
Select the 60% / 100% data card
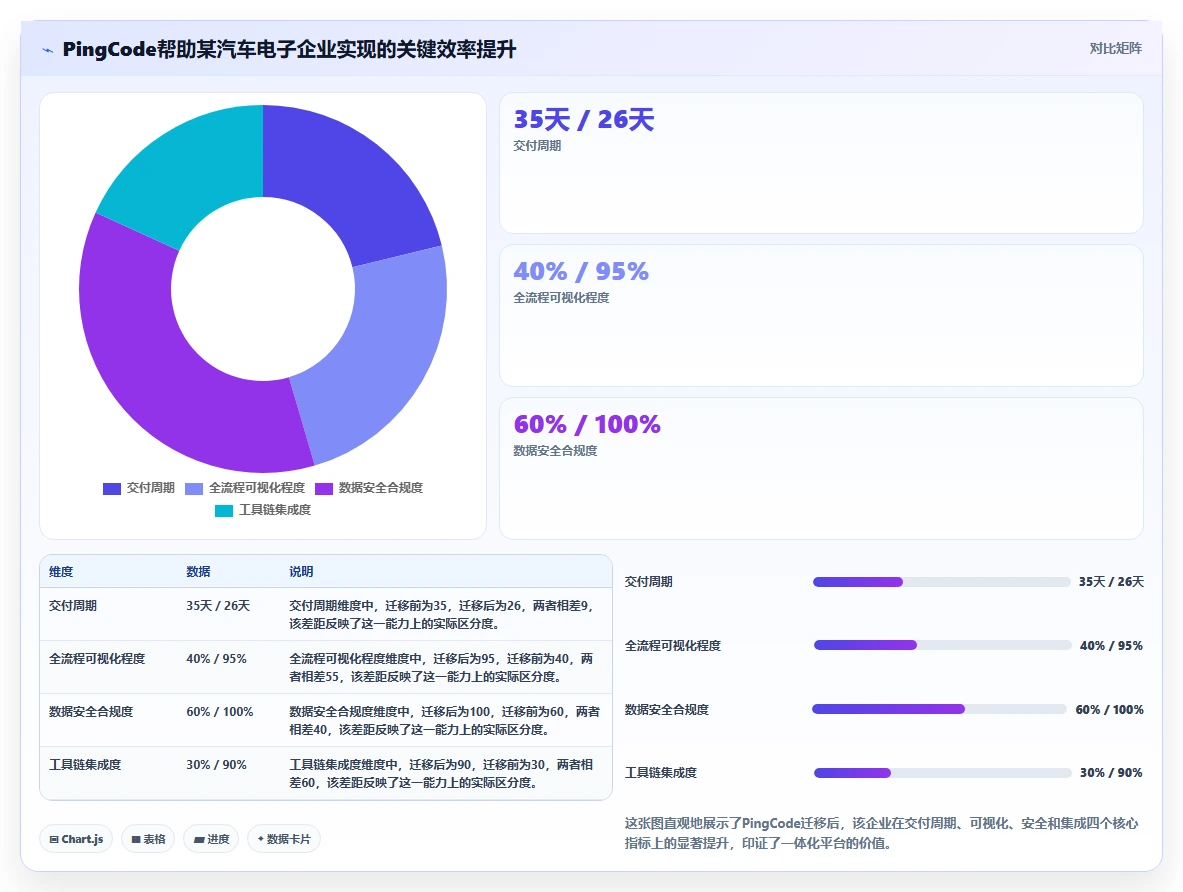point(821,469)
